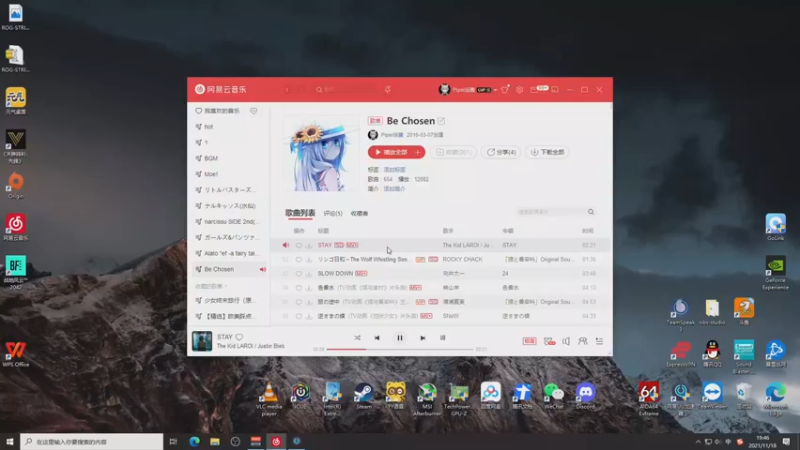This screenshot has height=450, width=800.
Task: Toggle shuffle play mode
Action: (357, 338)
